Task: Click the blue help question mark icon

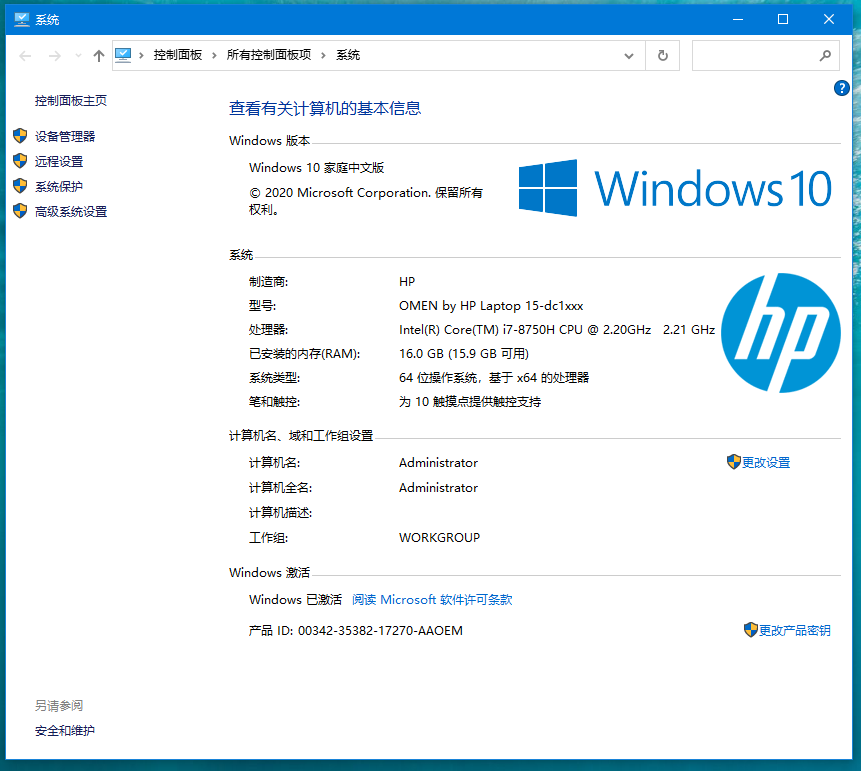Action: (841, 89)
